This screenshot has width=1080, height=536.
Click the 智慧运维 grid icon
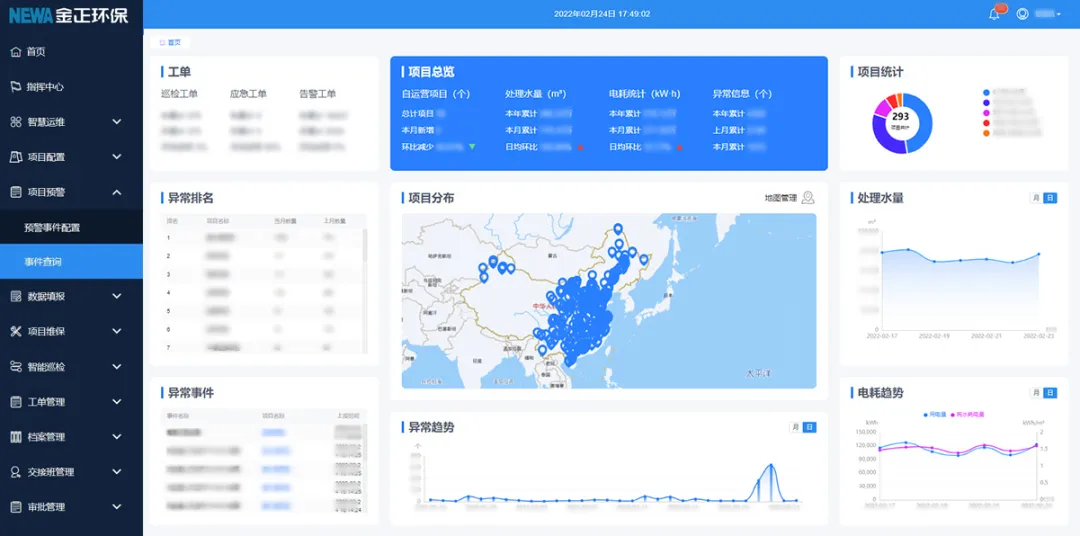pyautogui.click(x=16, y=122)
